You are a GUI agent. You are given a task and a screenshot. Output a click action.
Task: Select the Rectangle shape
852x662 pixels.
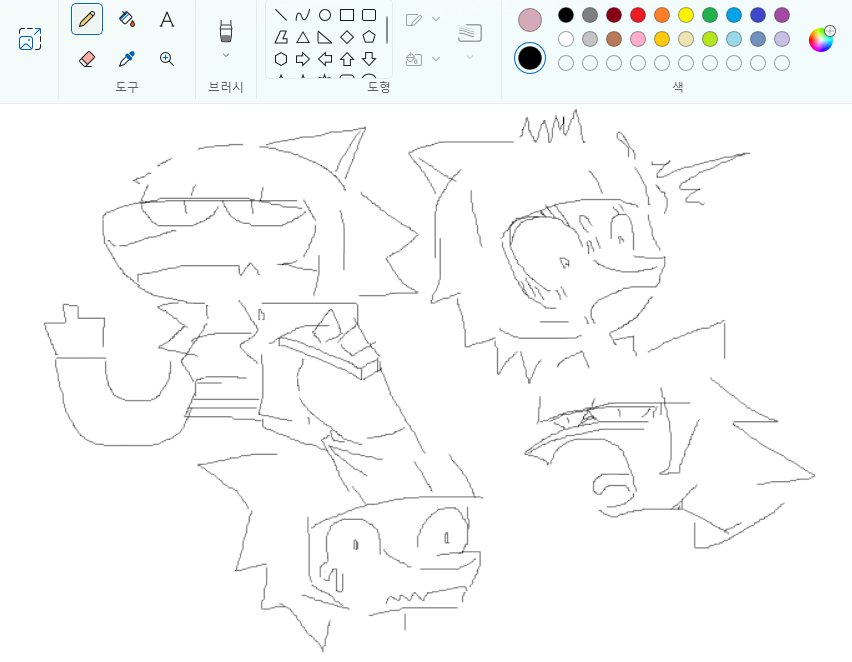pos(347,15)
